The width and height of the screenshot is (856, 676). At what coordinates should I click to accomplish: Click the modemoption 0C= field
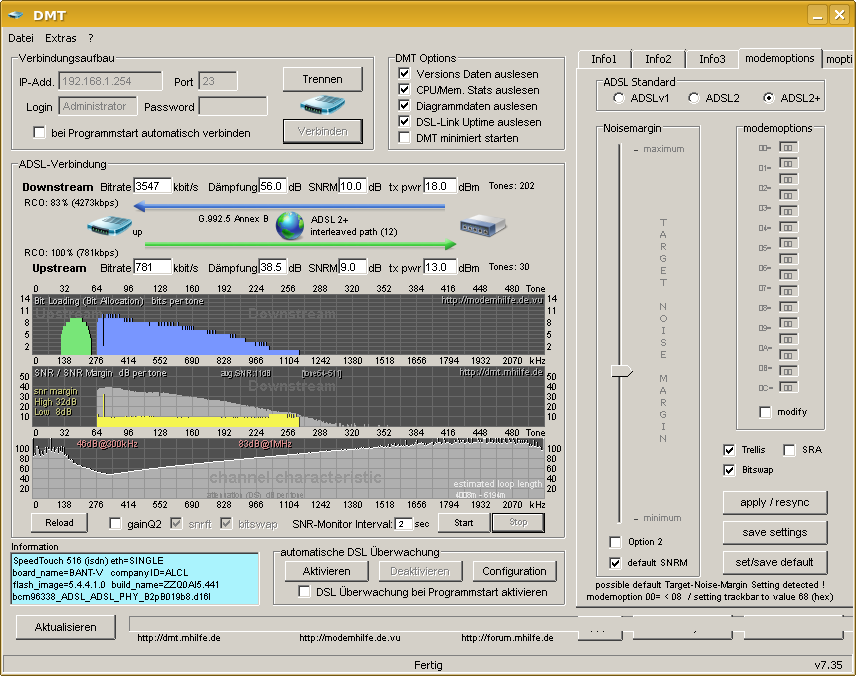tap(788, 387)
